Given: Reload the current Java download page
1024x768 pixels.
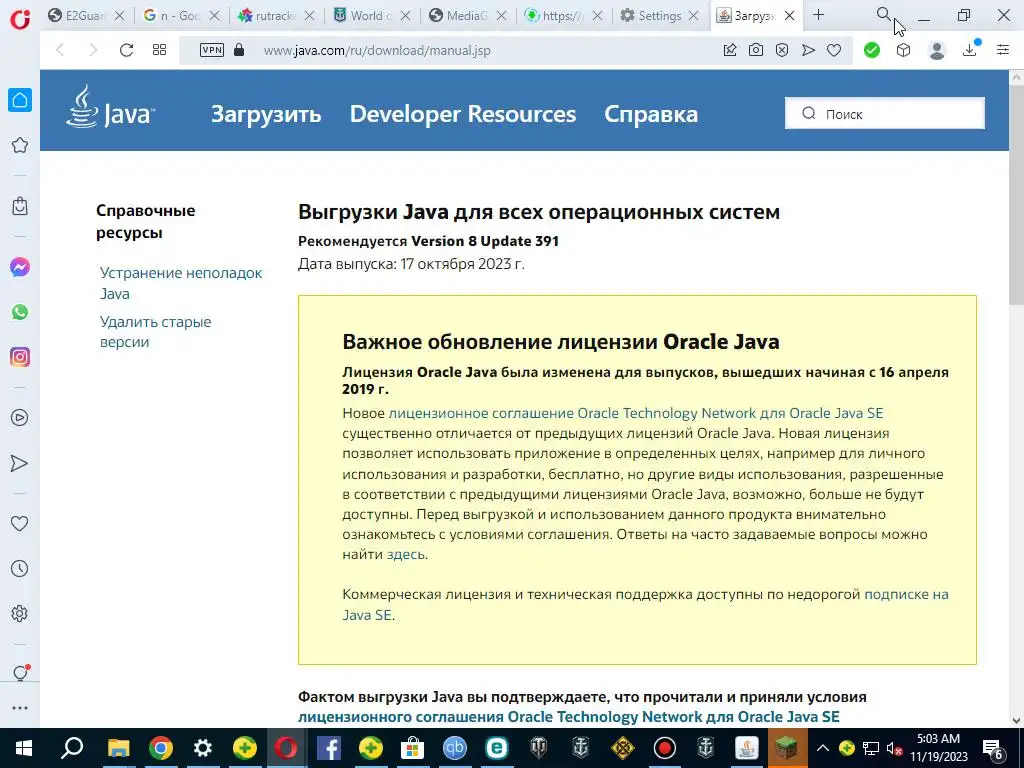Looking at the screenshot, I should (126, 50).
